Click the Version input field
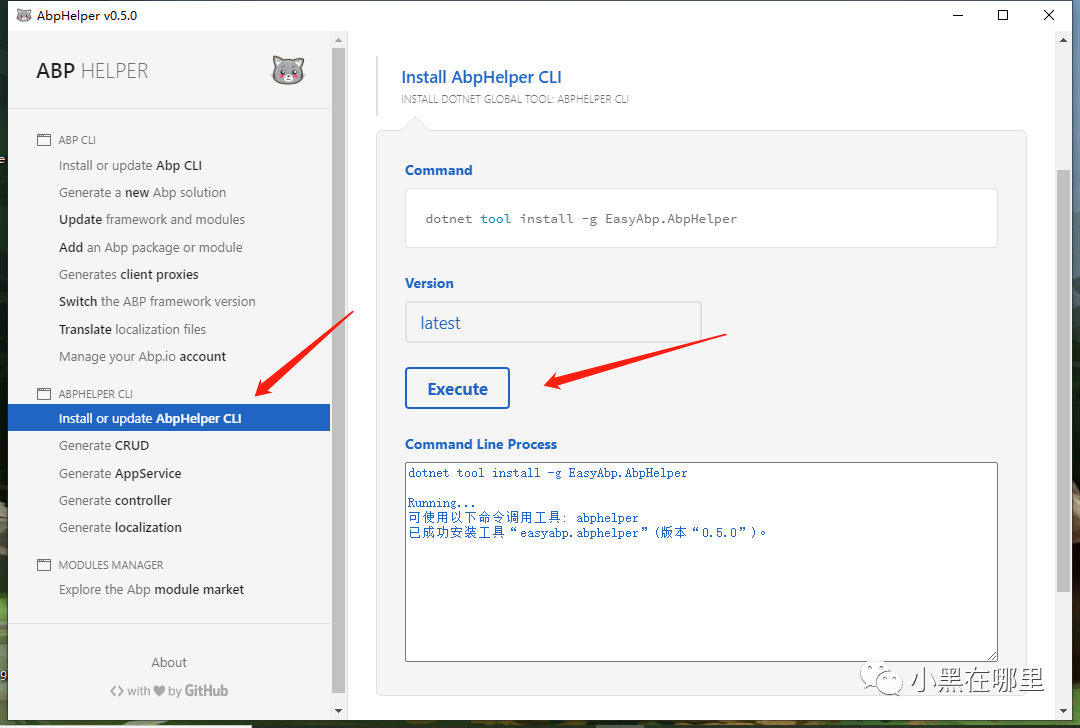 553,322
